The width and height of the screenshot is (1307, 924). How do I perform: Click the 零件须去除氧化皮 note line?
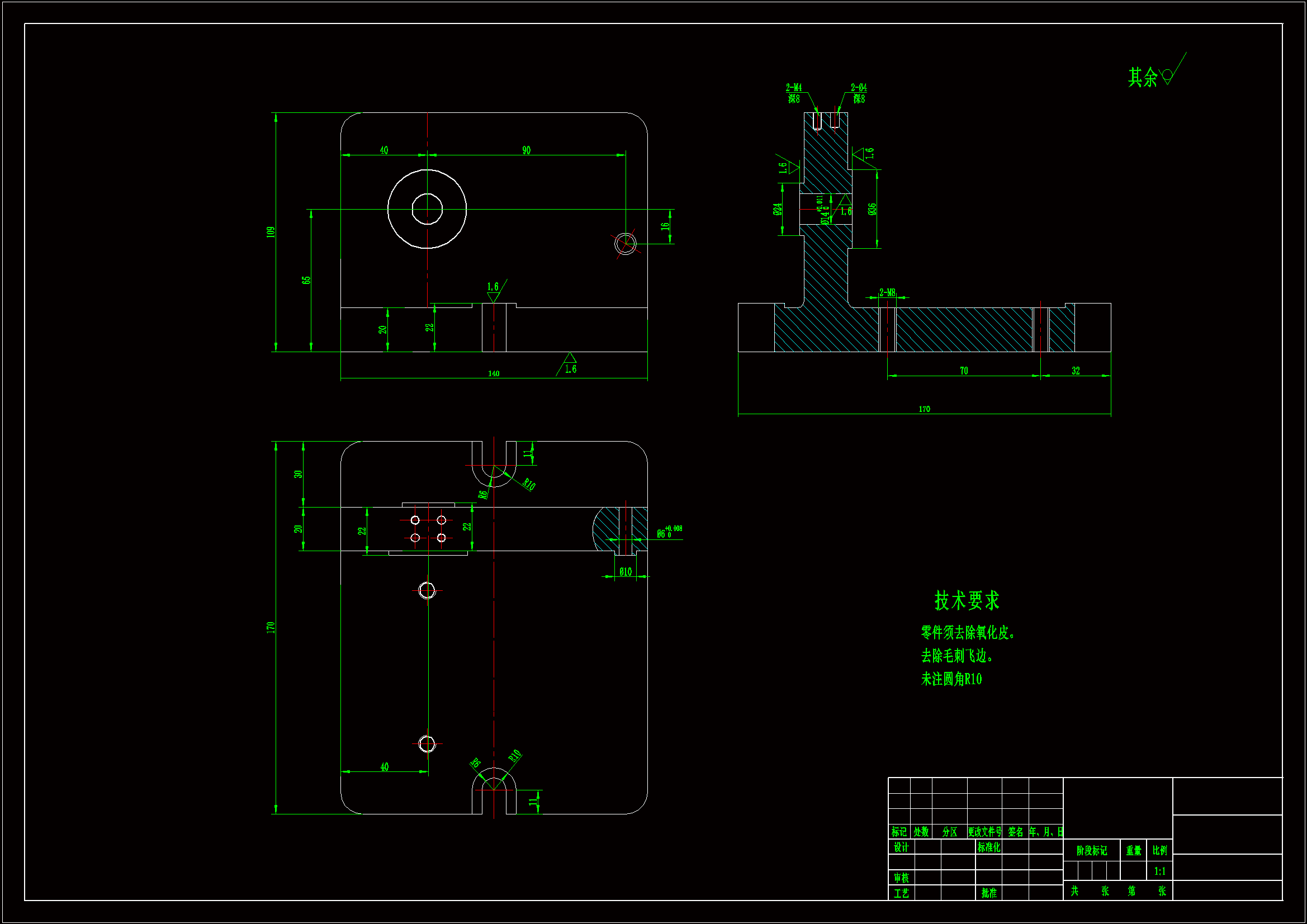tap(967, 633)
